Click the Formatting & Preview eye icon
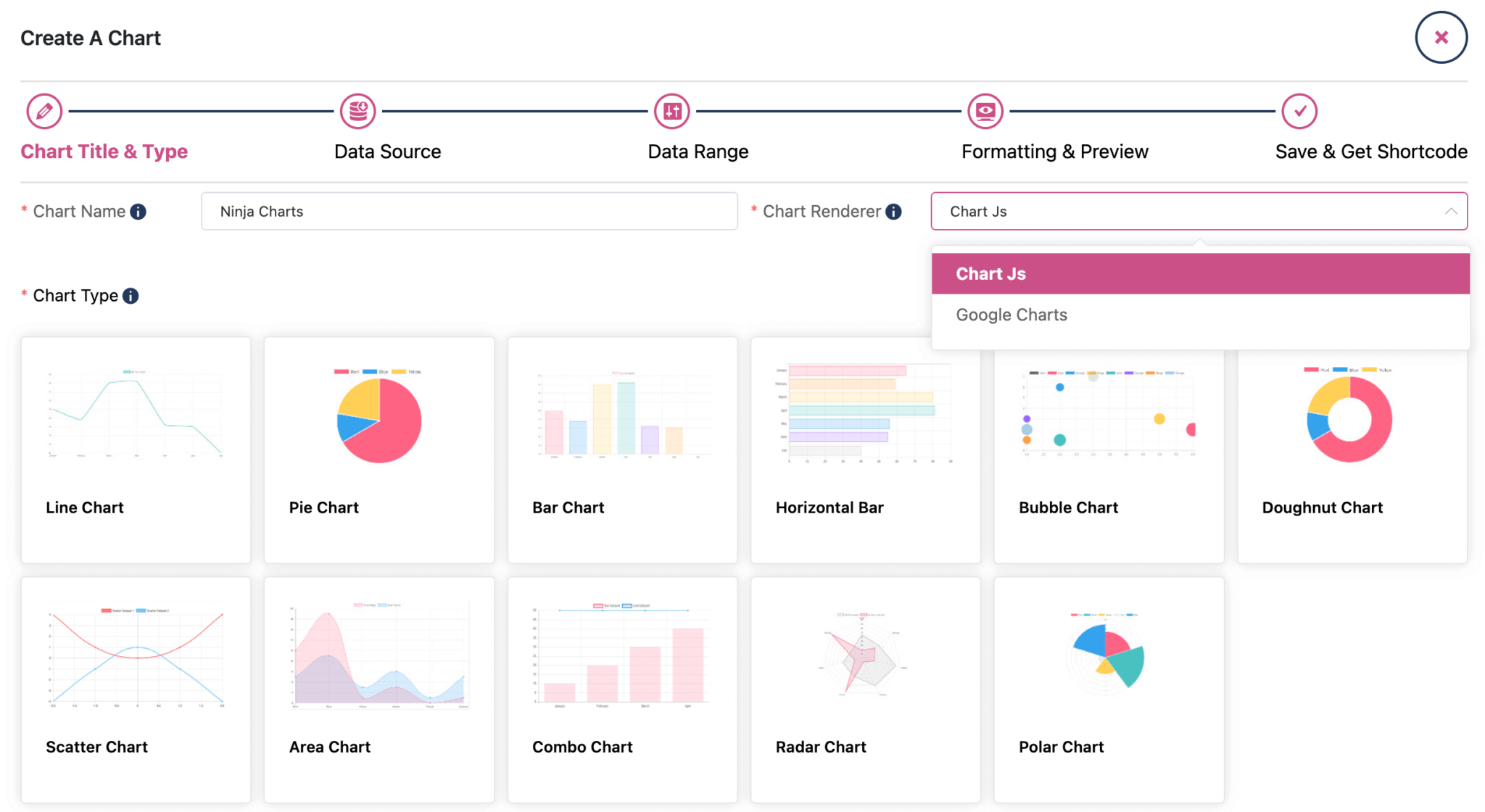The height and width of the screenshot is (812, 1485). (985, 112)
